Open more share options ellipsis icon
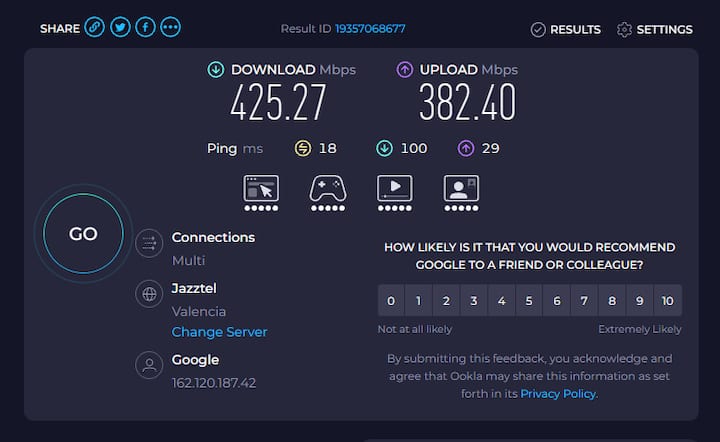720x442 pixels. 170,28
